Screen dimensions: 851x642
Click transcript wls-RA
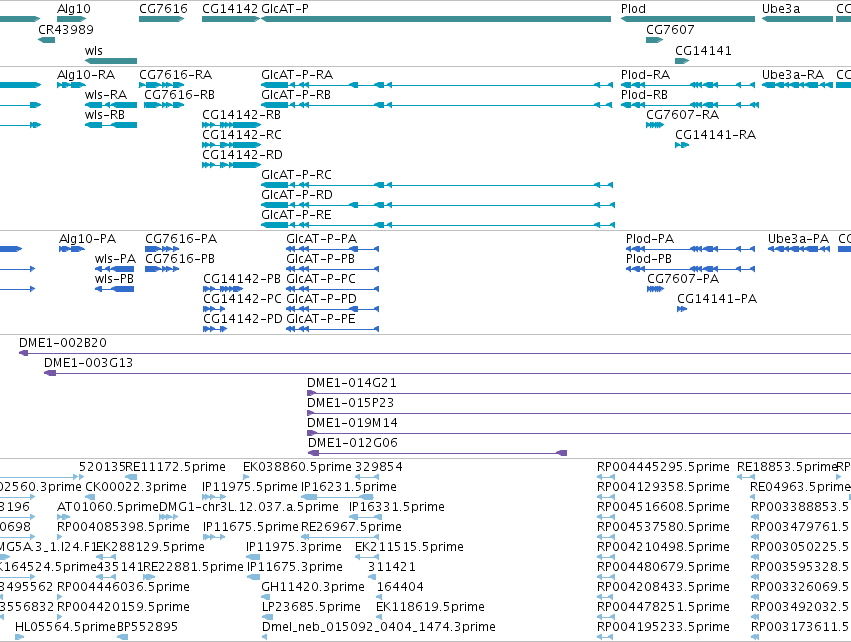click(x=106, y=94)
